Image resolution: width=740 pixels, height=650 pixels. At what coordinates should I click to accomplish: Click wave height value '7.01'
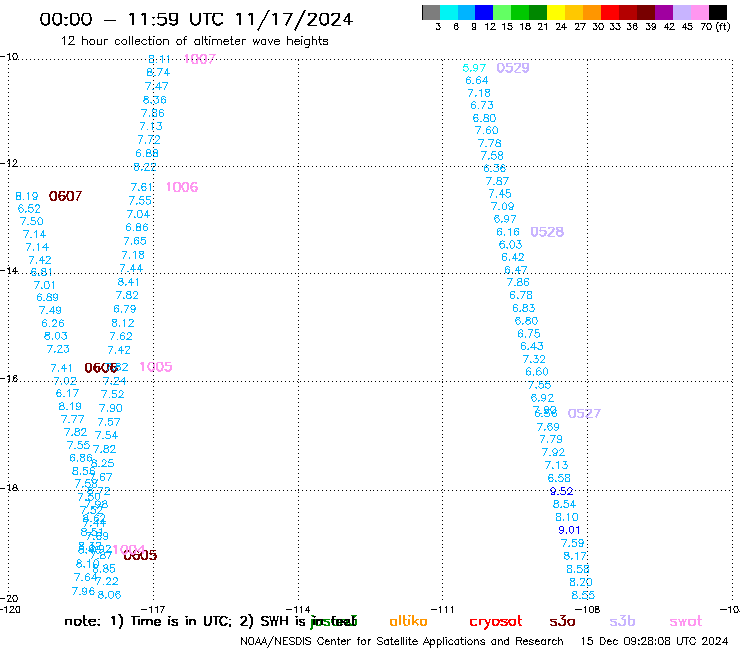[44, 285]
